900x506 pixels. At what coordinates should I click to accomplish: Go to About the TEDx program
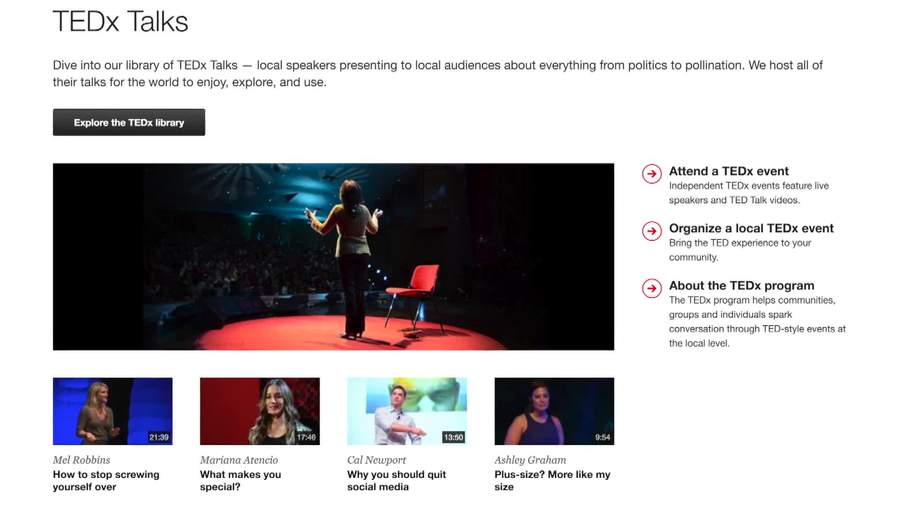tap(741, 285)
